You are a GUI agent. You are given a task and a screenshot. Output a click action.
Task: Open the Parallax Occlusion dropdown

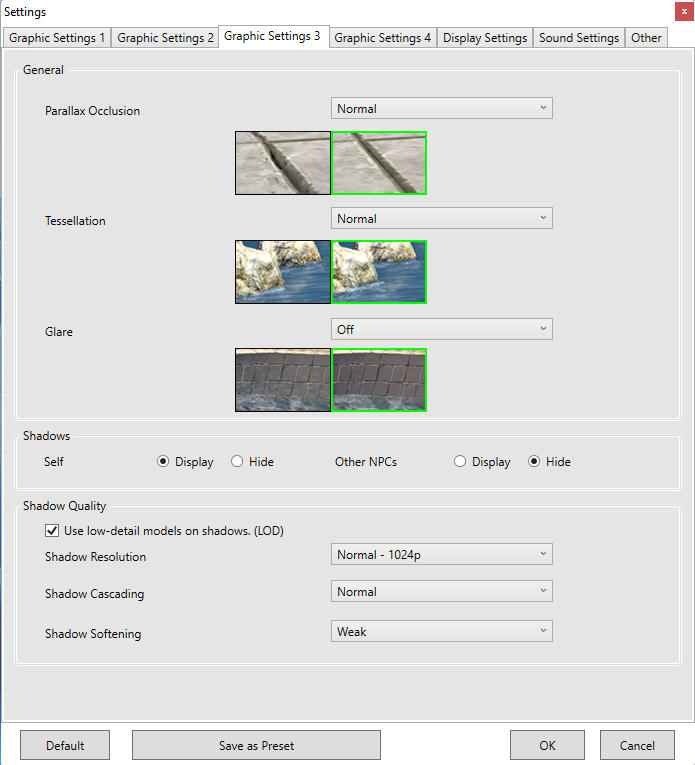point(441,108)
